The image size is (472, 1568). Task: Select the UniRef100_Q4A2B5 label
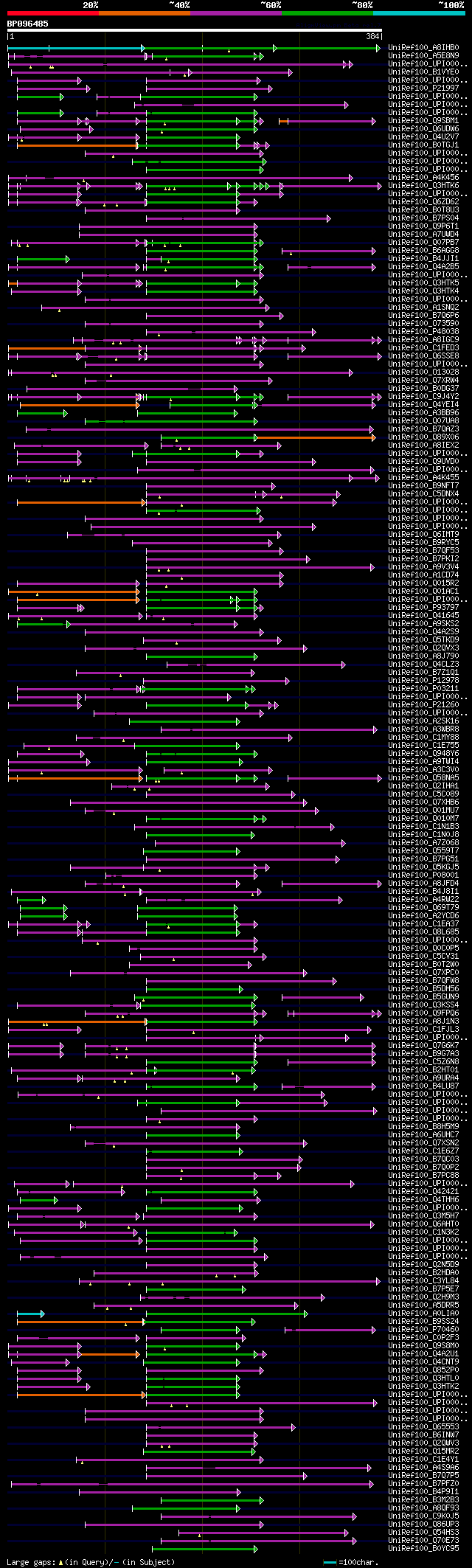click(423, 267)
